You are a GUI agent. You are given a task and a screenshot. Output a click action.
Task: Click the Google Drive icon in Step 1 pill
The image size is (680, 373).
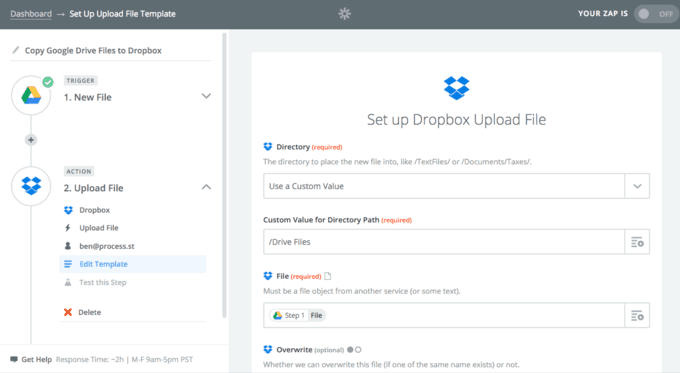[x=277, y=315]
